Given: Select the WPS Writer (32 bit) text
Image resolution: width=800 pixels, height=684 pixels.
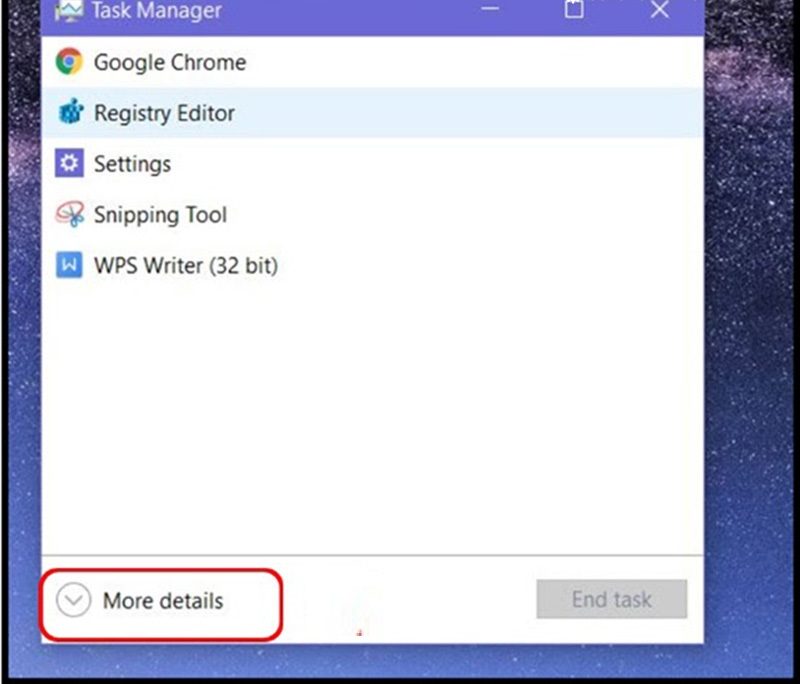Looking at the screenshot, I should point(186,266).
